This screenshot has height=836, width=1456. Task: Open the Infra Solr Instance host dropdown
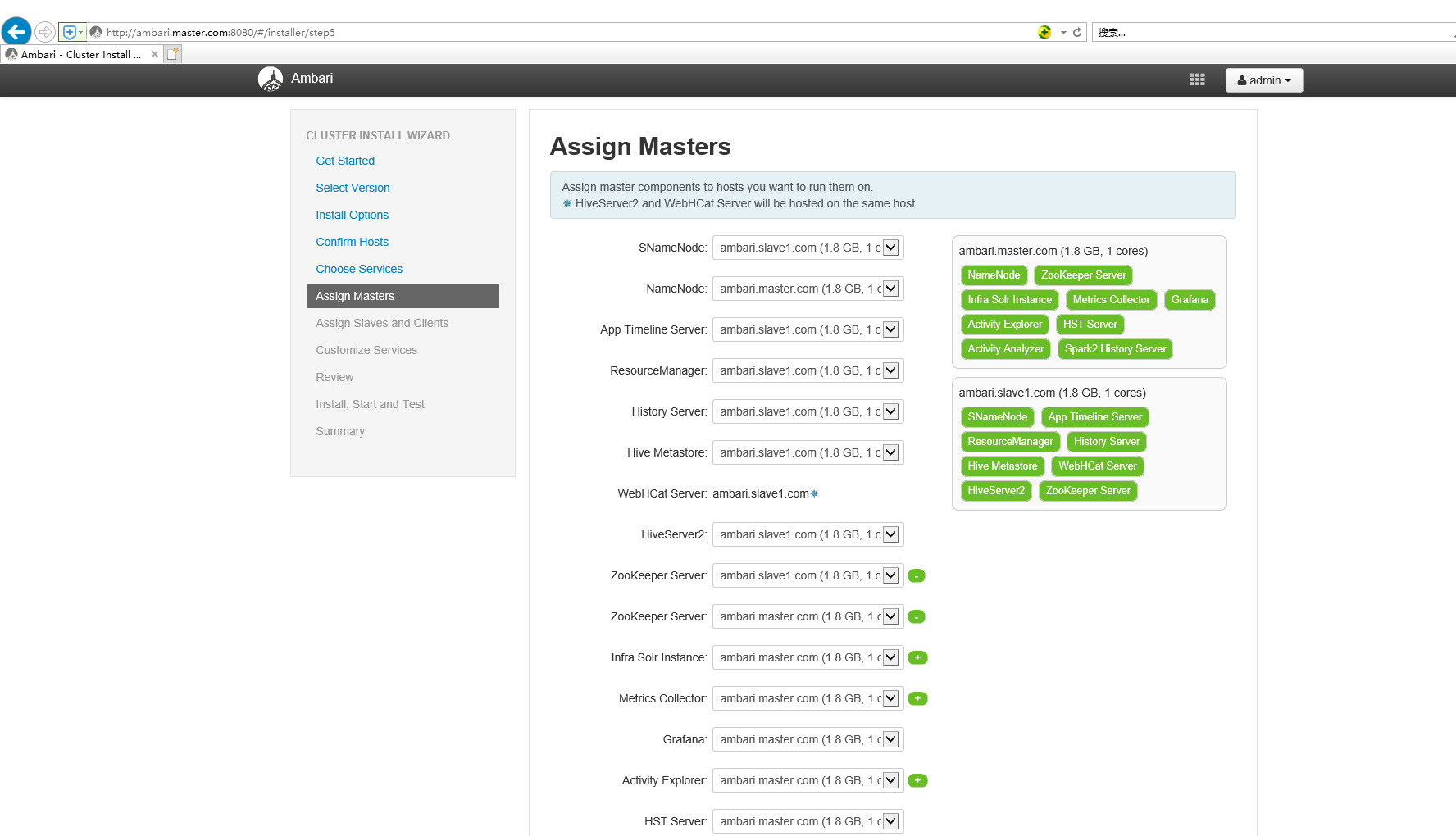(808, 657)
